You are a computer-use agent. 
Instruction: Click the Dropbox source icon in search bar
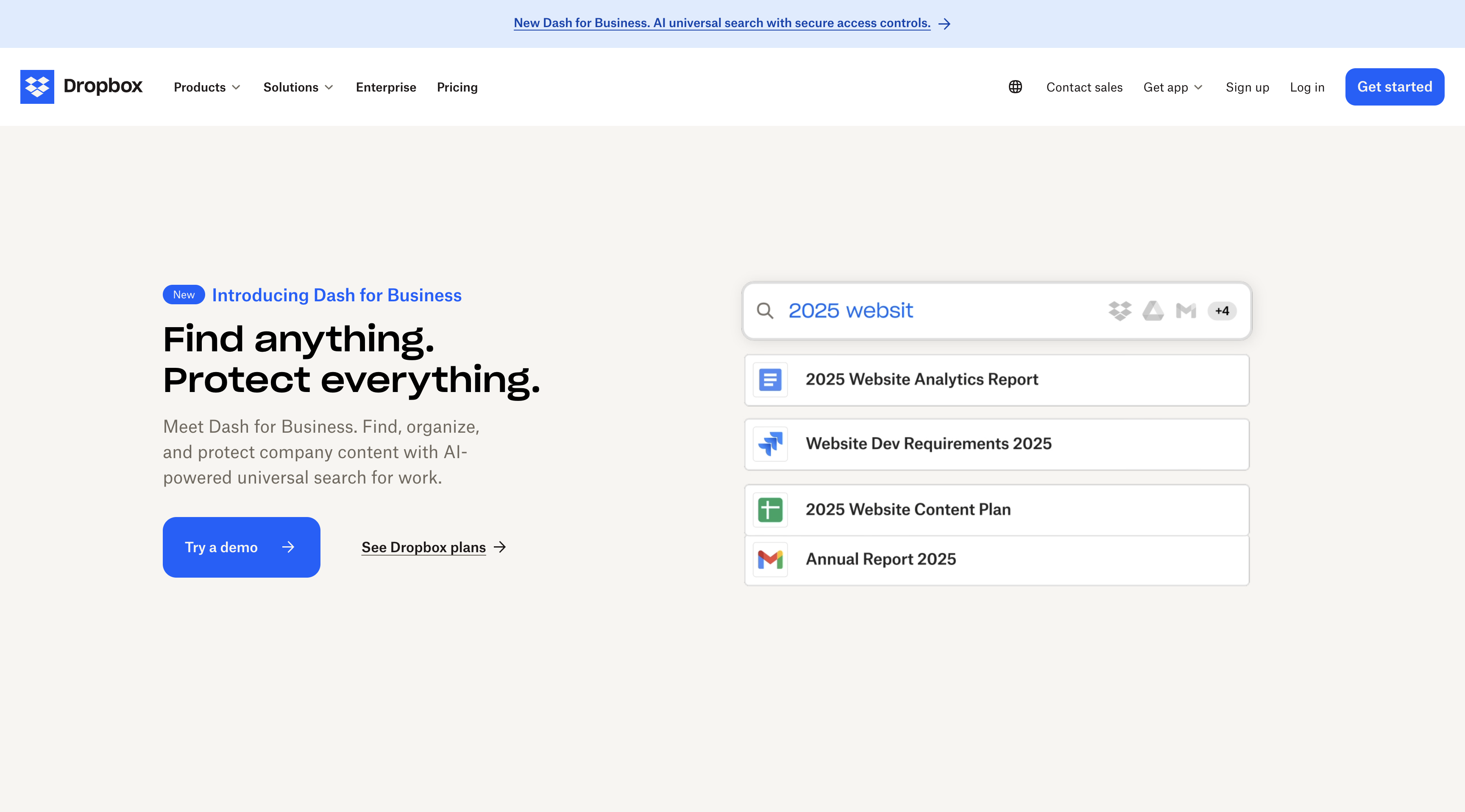(1120, 311)
